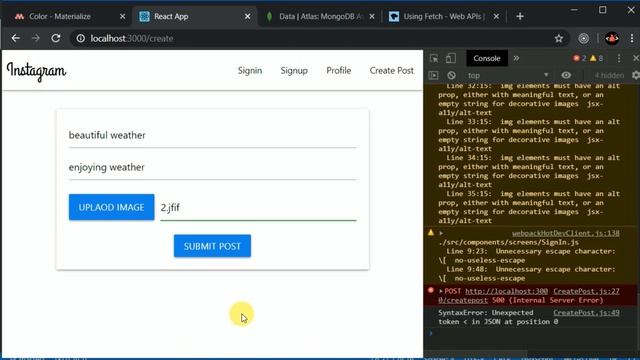
Task: Click the console input prompt chevron
Action: (431, 333)
